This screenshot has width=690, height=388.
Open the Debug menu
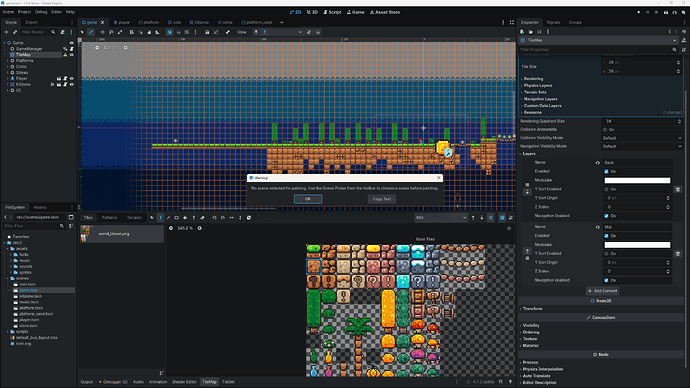pos(41,12)
